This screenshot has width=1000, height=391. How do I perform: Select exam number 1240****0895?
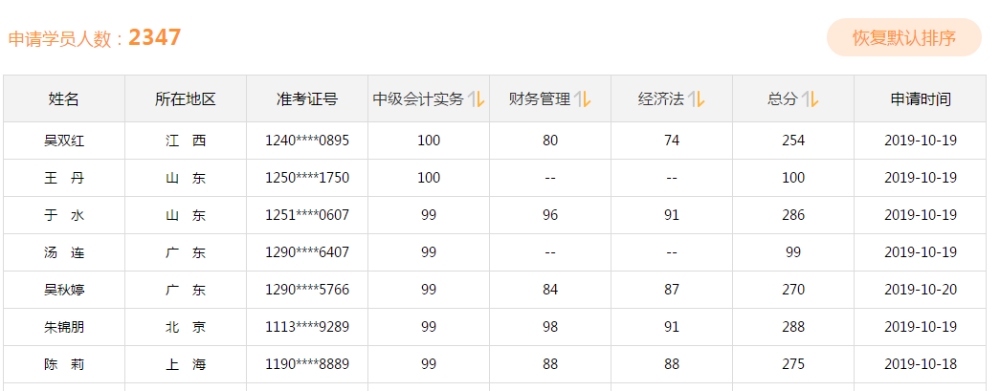click(x=307, y=140)
